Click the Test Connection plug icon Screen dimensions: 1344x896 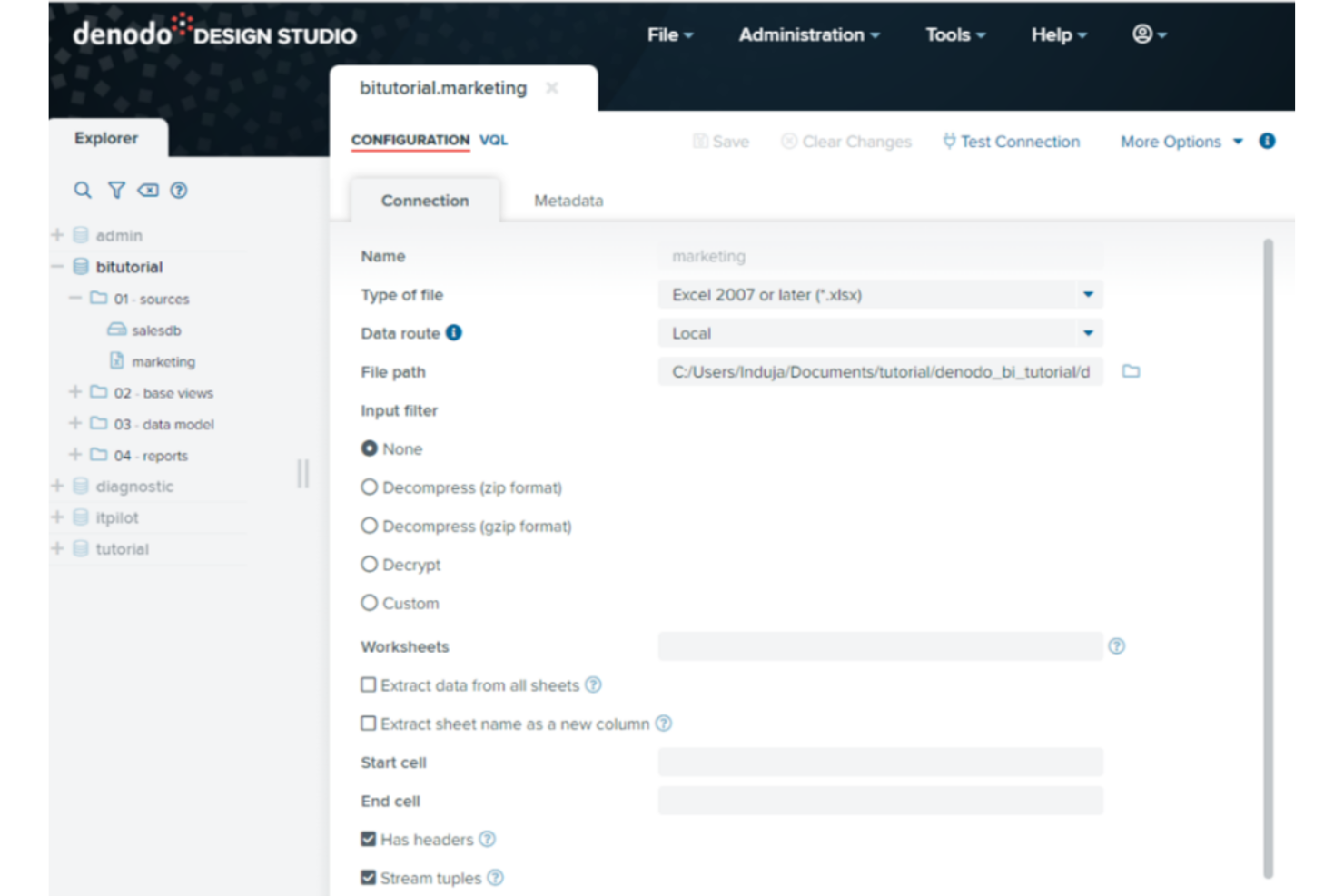949,141
